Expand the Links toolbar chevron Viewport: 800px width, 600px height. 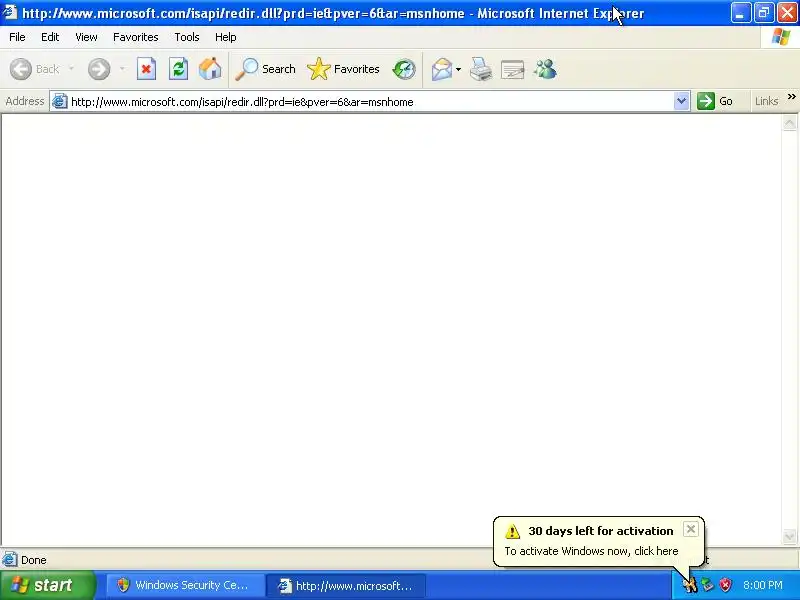tap(791, 97)
